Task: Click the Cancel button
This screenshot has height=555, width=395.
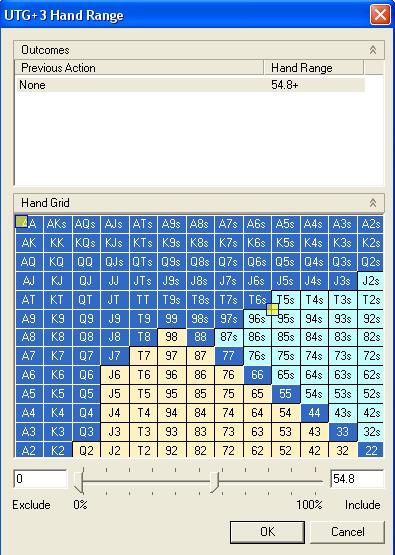Action: (x=347, y=532)
